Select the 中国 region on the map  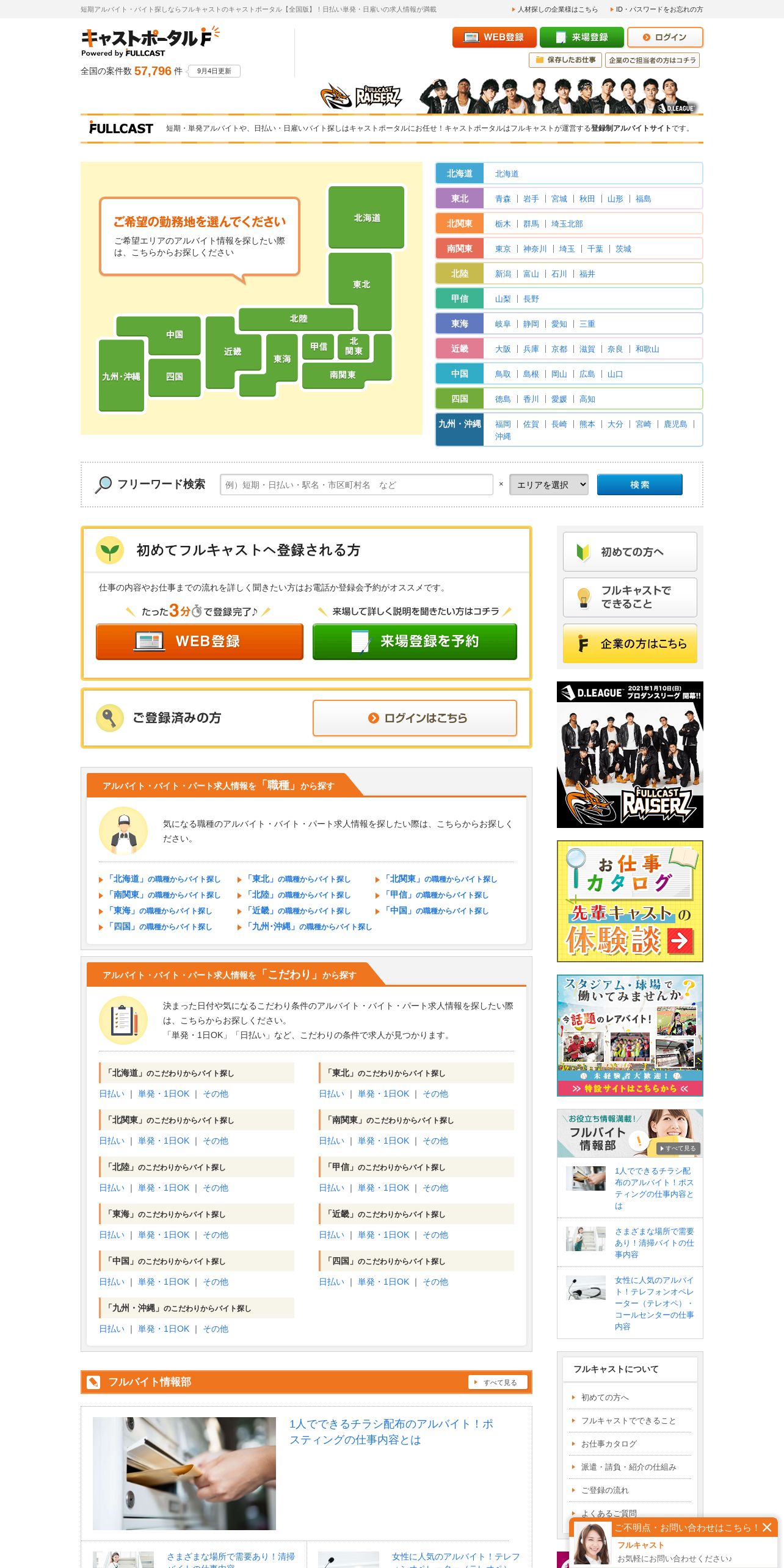174,335
